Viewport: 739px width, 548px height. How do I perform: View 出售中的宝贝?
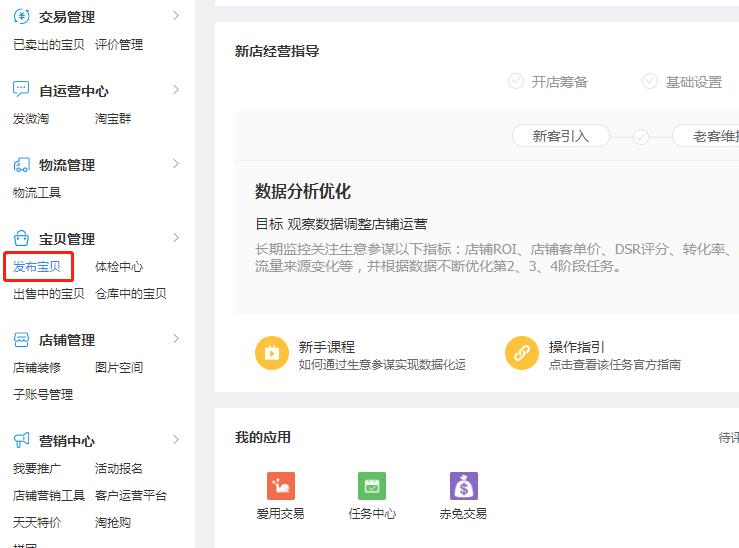coord(49,294)
